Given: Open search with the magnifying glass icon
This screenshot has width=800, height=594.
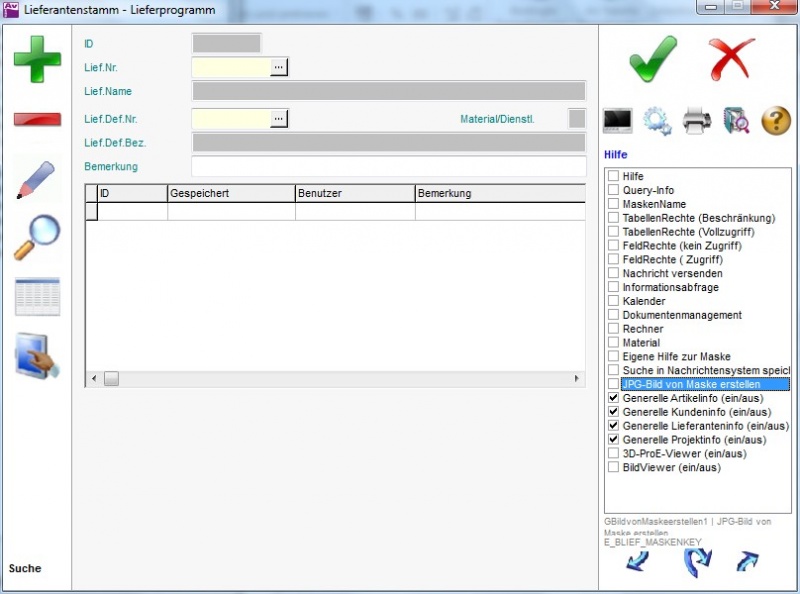Looking at the screenshot, I should [x=37, y=237].
